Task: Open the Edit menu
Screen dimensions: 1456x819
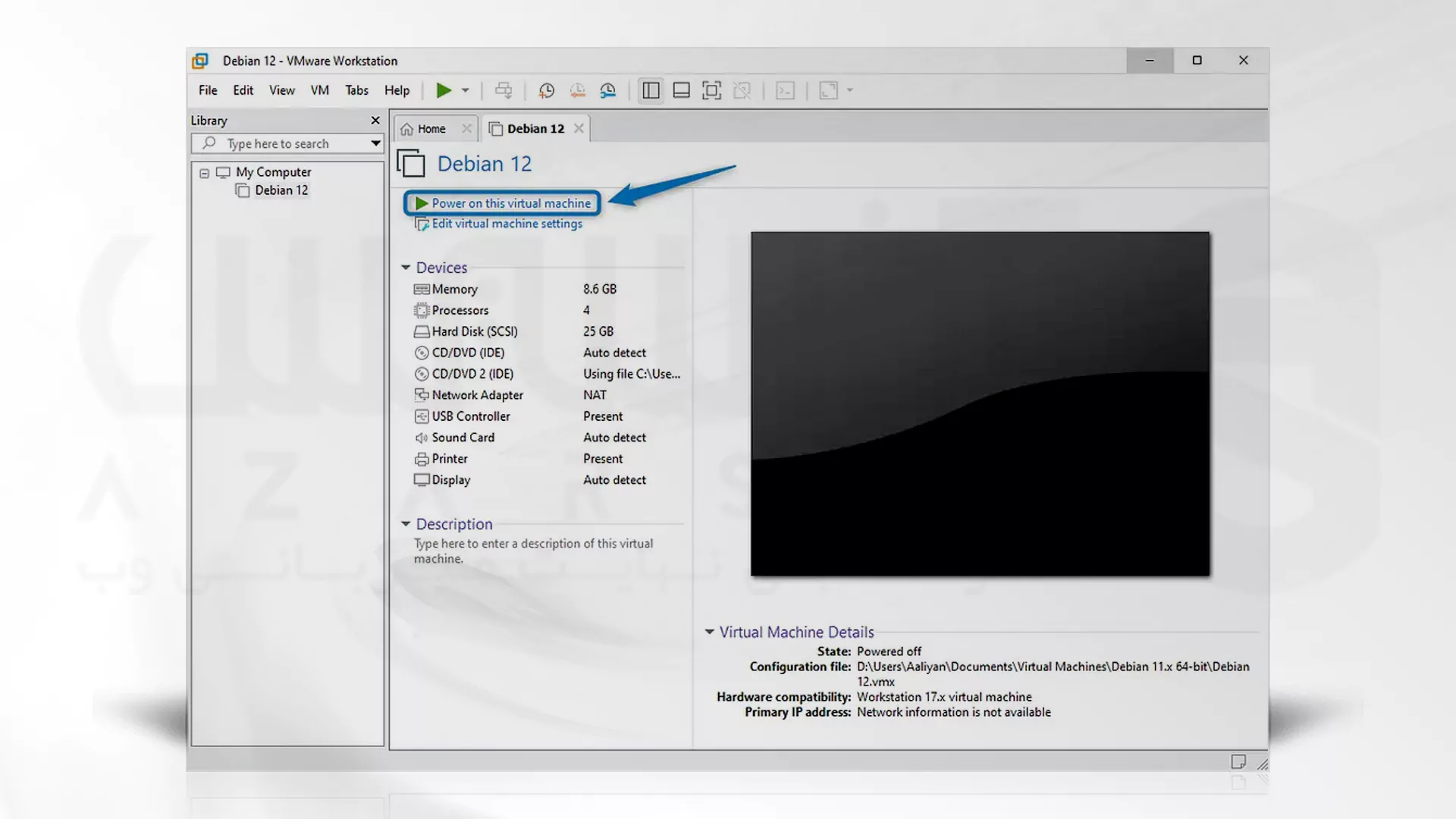Action: (x=243, y=90)
